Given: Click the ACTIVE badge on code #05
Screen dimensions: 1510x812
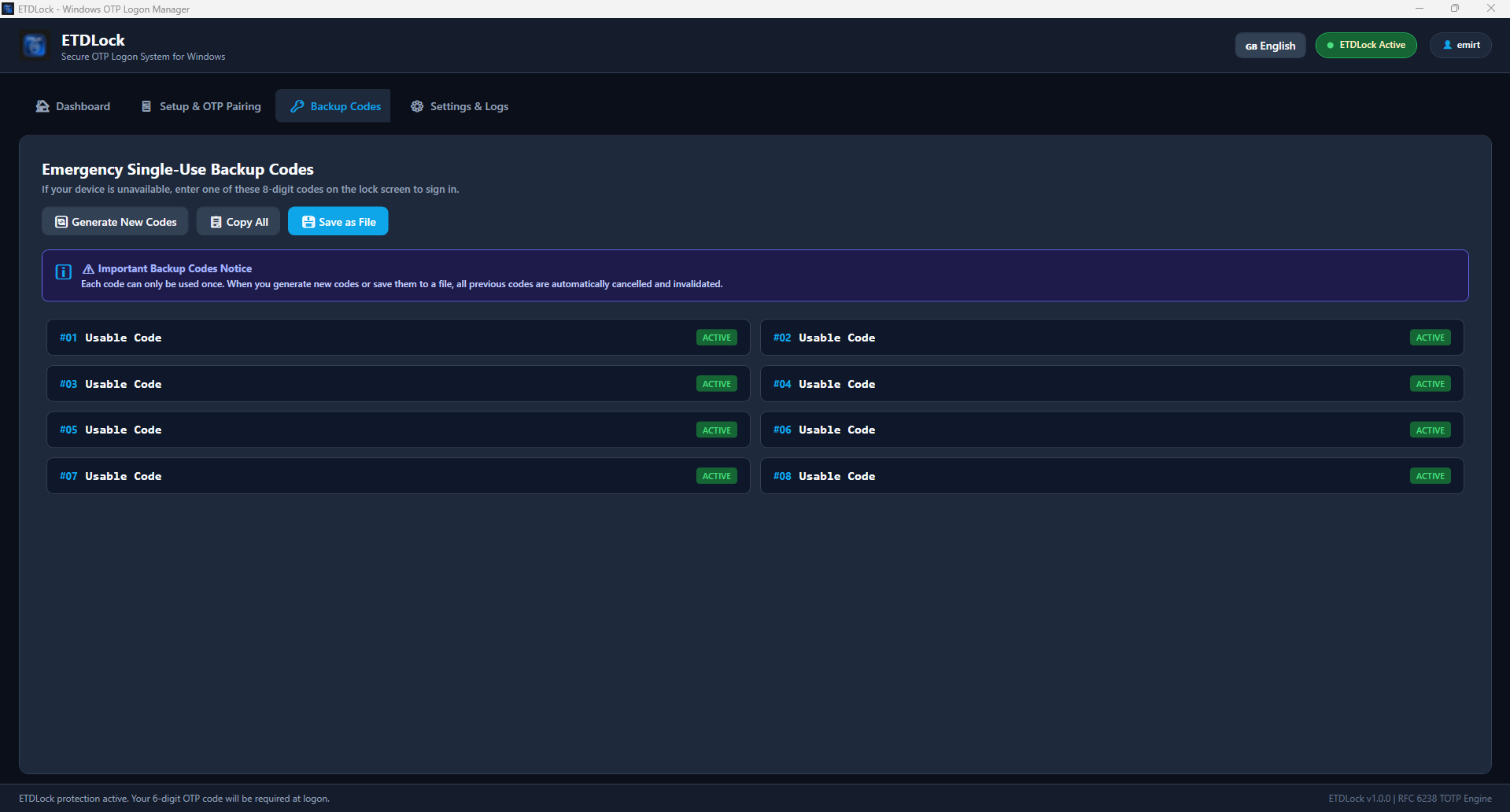Looking at the screenshot, I should click(717, 430).
